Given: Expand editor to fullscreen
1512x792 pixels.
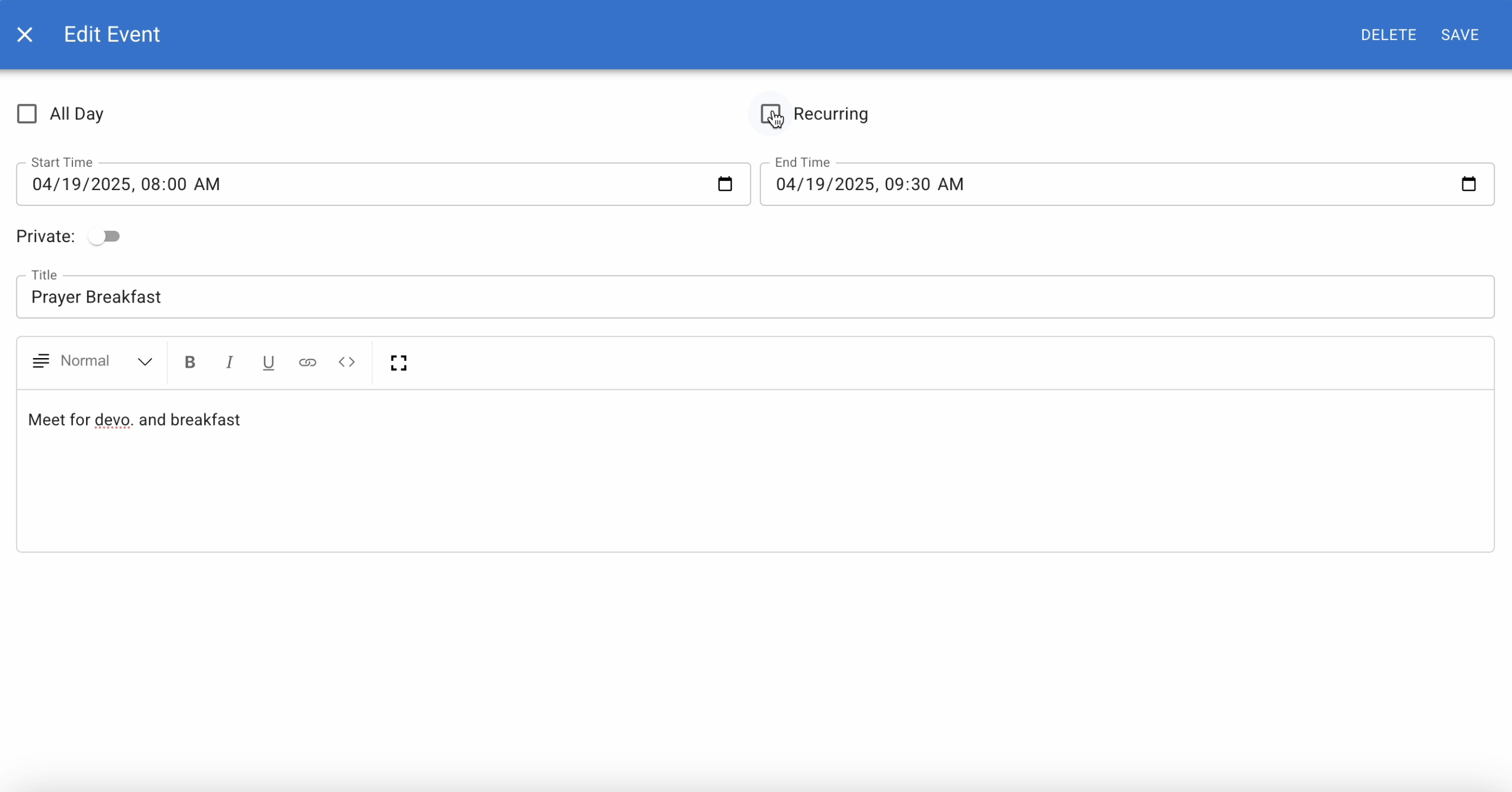Looking at the screenshot, I should pyautogui.click(x=398, y=363).
